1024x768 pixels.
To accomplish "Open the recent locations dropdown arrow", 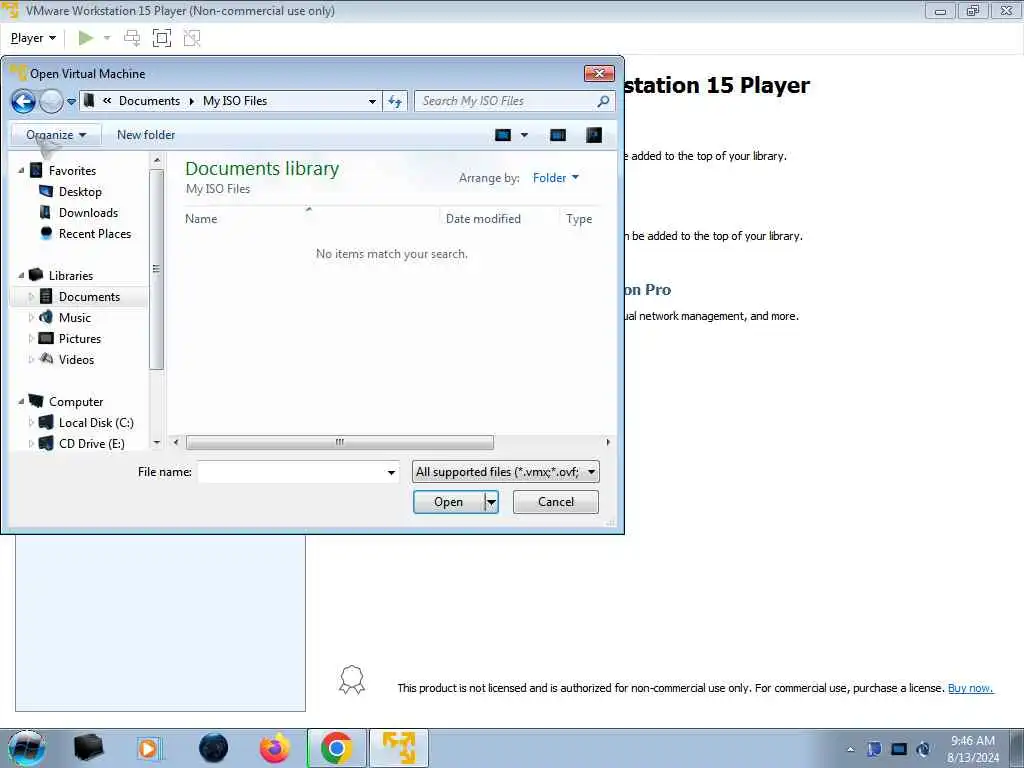I will coord(71,102).
